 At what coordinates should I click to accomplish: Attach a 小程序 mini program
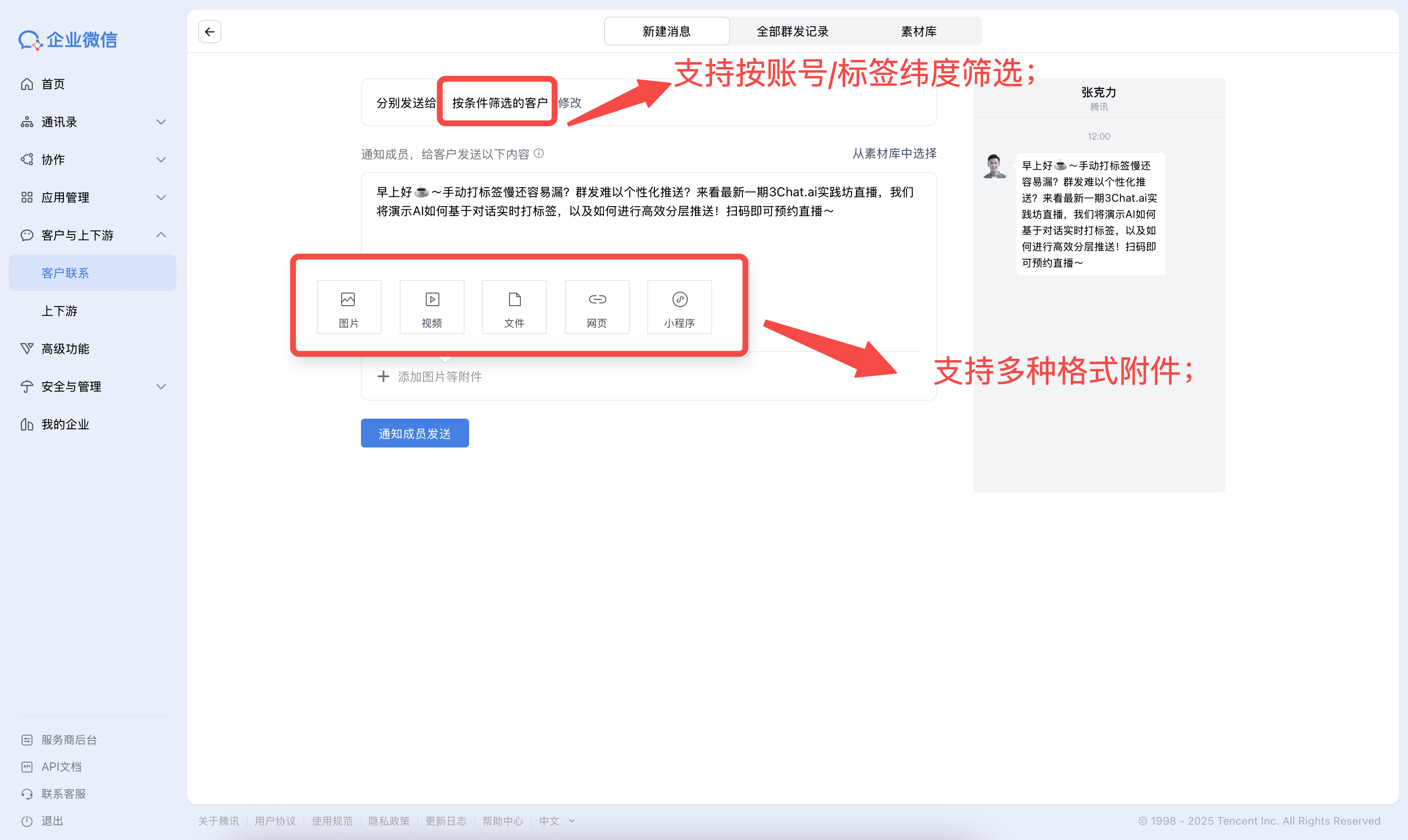click(x=679, y=307)
